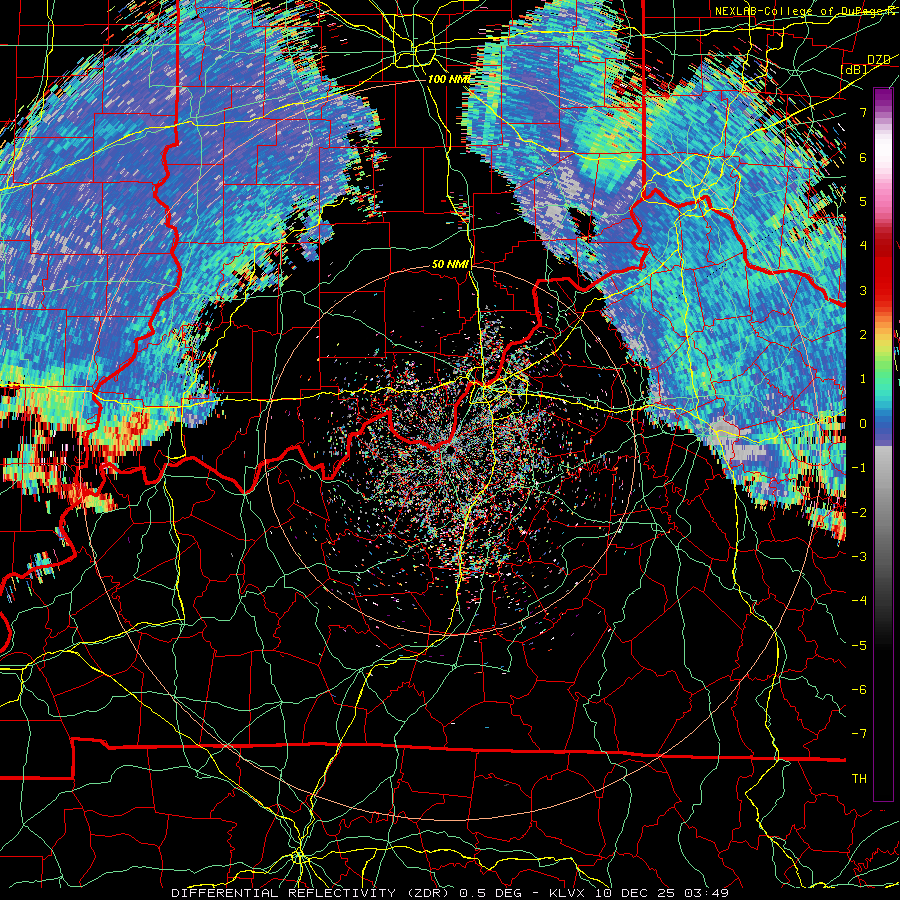This screenshot has width=900, height=900.
Task: Click the '[dB]' units label
Action: (x=854, y=70)
